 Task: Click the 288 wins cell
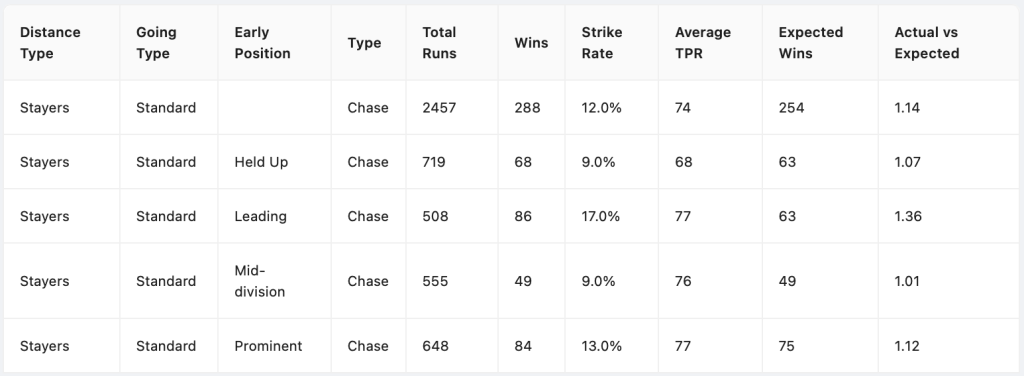(x=527, y=108)
